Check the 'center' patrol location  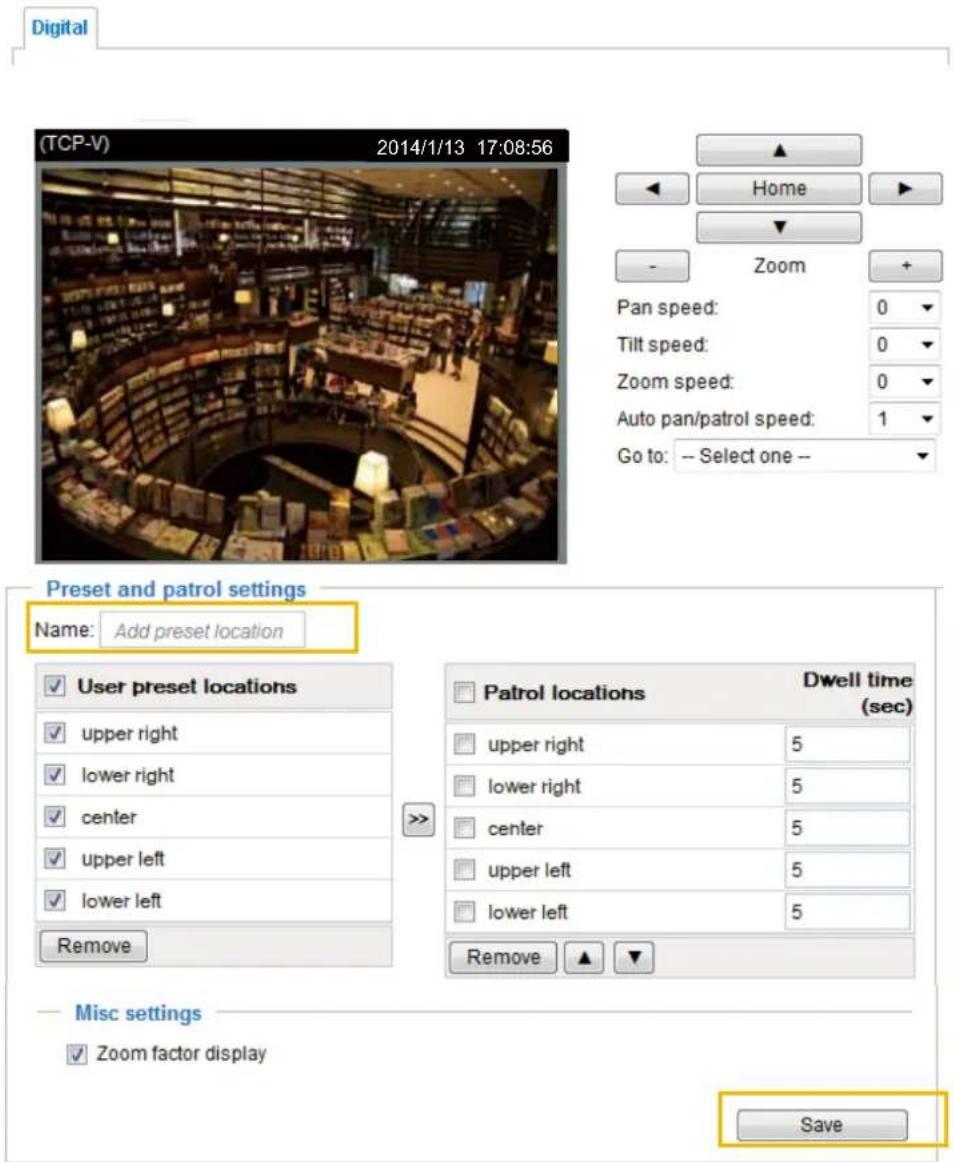point(464,828)
